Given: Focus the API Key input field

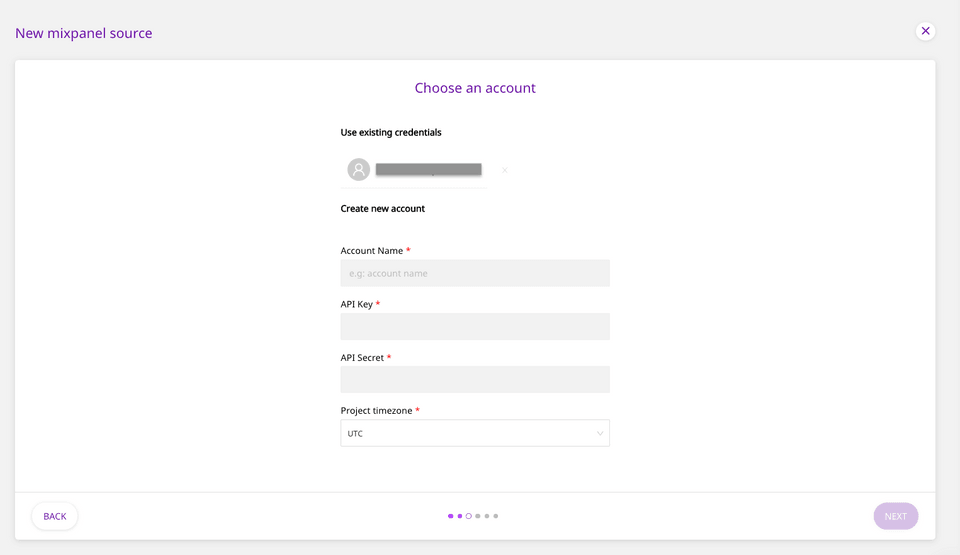Looking at the screenshot, I should click(475, 327).
